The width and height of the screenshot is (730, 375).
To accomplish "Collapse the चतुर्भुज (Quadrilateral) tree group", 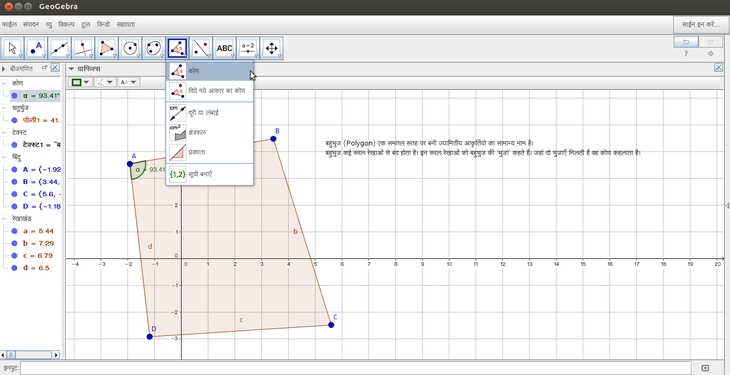I will coord(4,108).
